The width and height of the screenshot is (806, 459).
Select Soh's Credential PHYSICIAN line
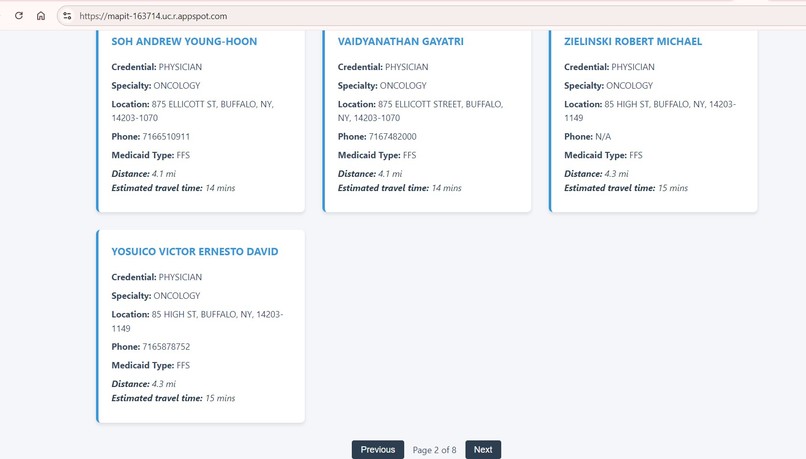157,67
